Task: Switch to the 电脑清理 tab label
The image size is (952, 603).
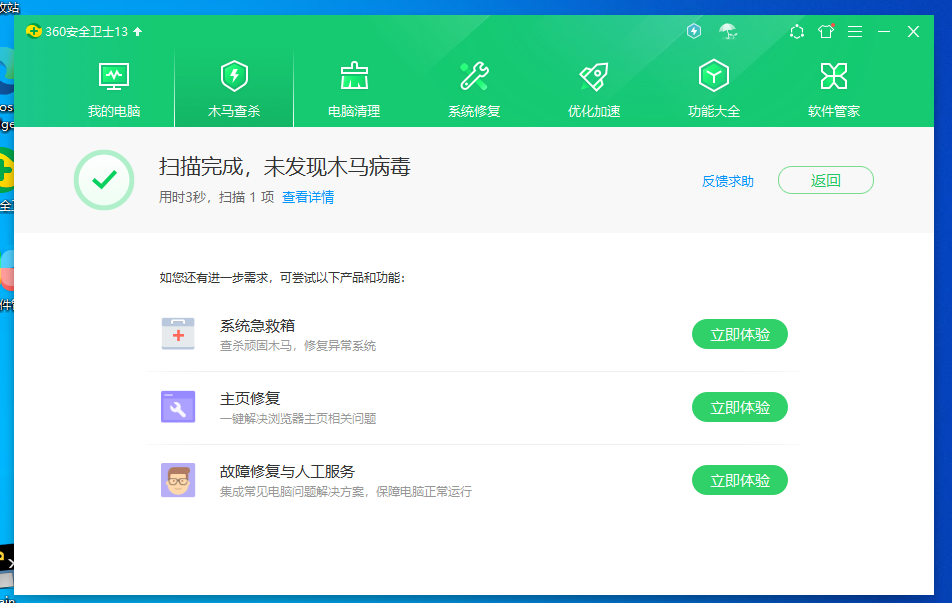Action: pyautogui.click(x=354, y=111)
